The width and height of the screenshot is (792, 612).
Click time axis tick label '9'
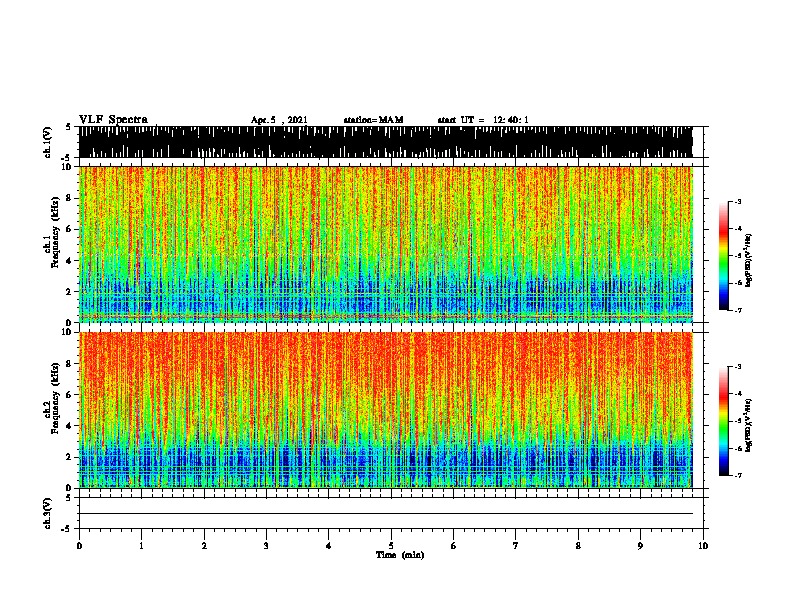[640, 546]
